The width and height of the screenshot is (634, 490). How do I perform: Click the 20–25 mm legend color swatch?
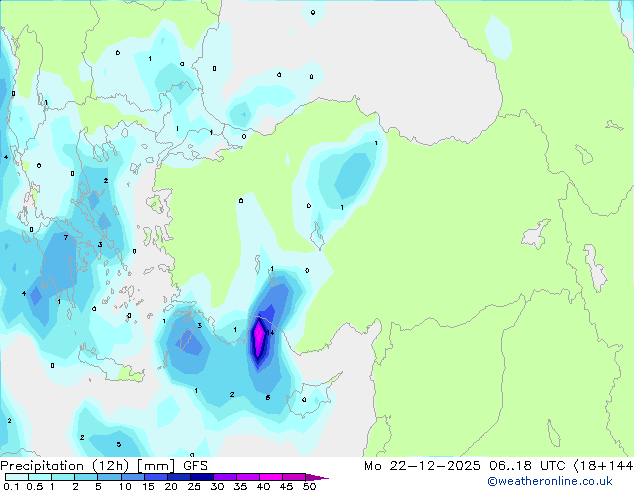(179, 477)
